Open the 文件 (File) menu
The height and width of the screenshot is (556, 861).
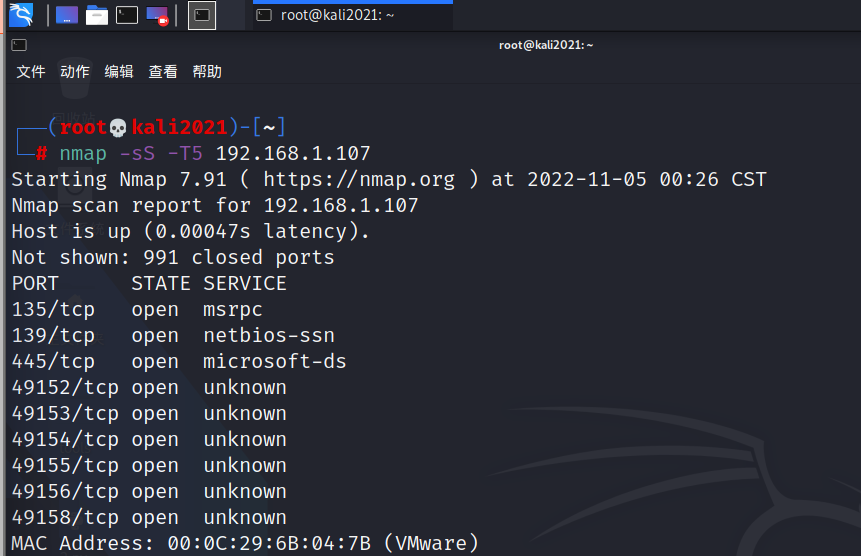[x=31, y=72]
